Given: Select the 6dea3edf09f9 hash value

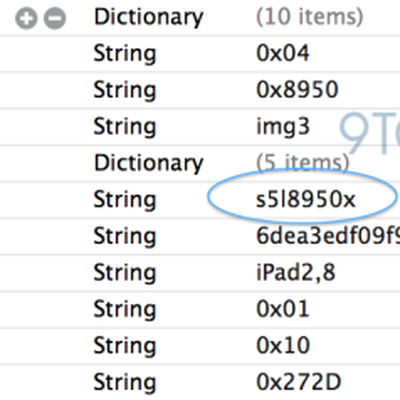Looking at the screenshot, I should [328, 236].
